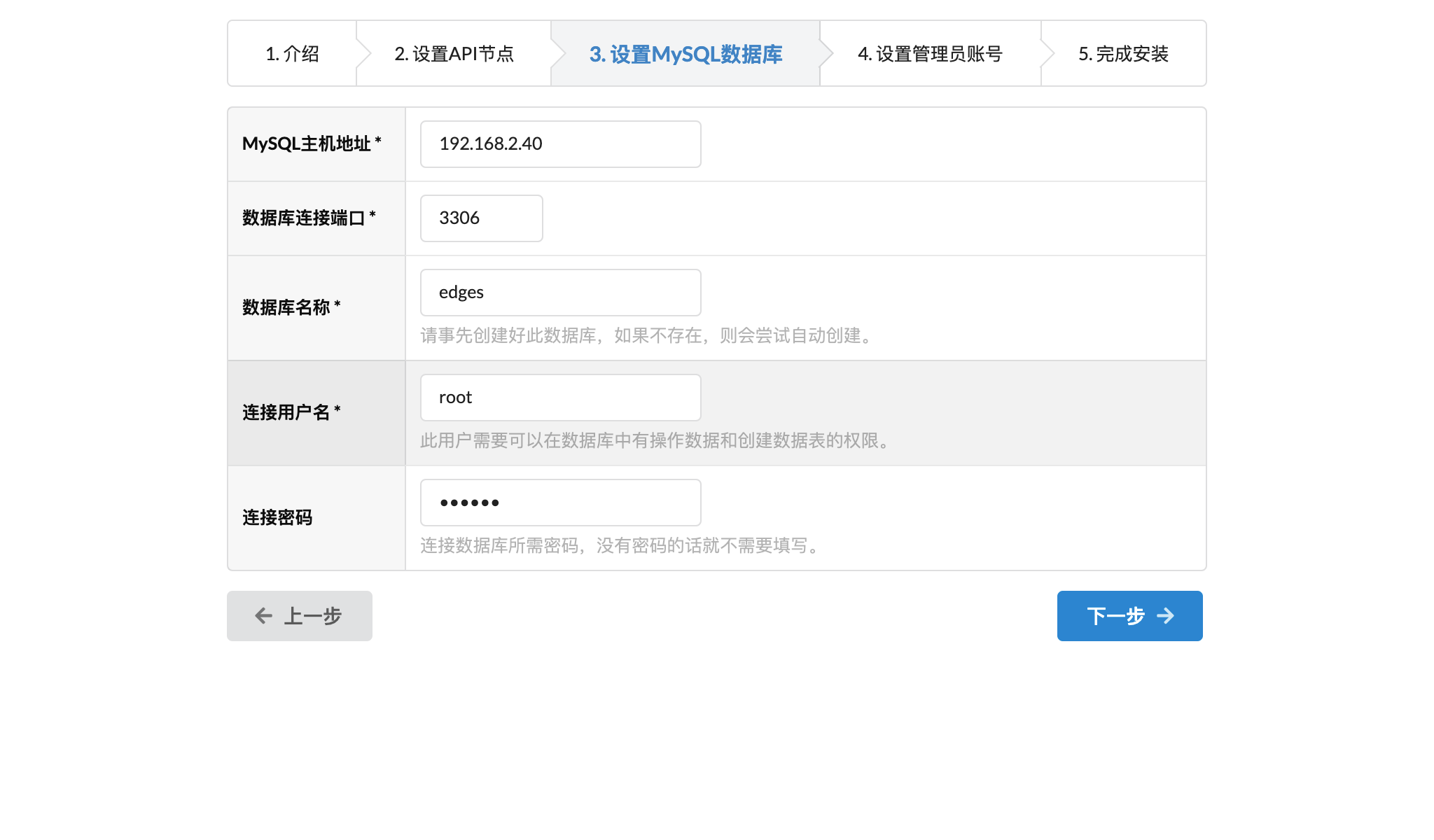1434x840 pixels.
Task: Click the 数据库名称 field containing edges
Action: [560, 293]
